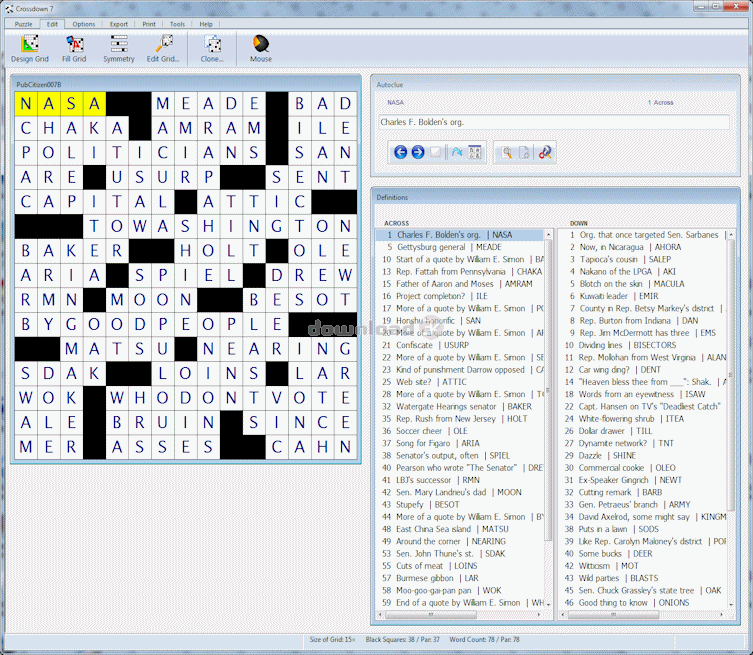Image resolution: width=753 pixels, height=655 pixels.
Task: Open the Options tab
Action: pyautogui.click(x=84, y=23)
